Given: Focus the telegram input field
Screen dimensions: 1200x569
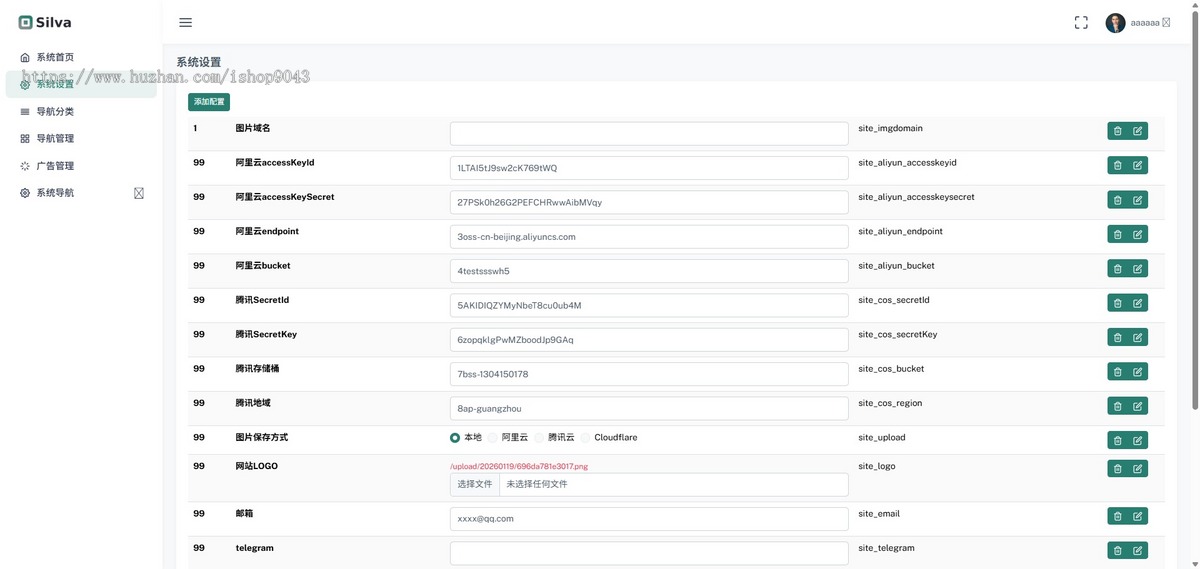Looking at the screenshot, I should pos(649,553).
